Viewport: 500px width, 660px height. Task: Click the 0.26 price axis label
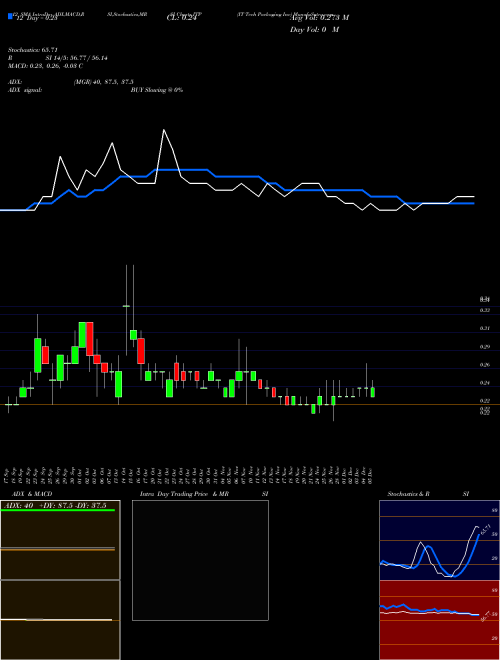pyautogui.click(x=485, y=365)
